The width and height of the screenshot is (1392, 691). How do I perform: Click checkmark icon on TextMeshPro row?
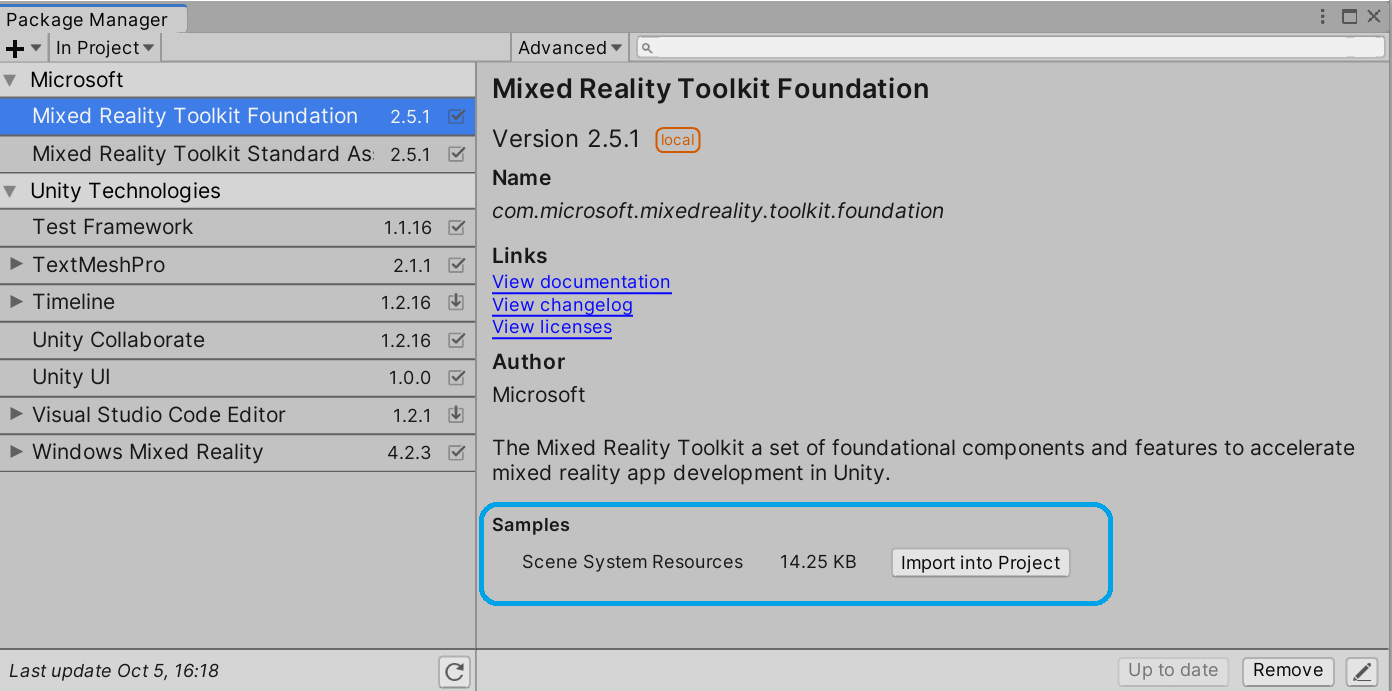click(x=457, y=265)
